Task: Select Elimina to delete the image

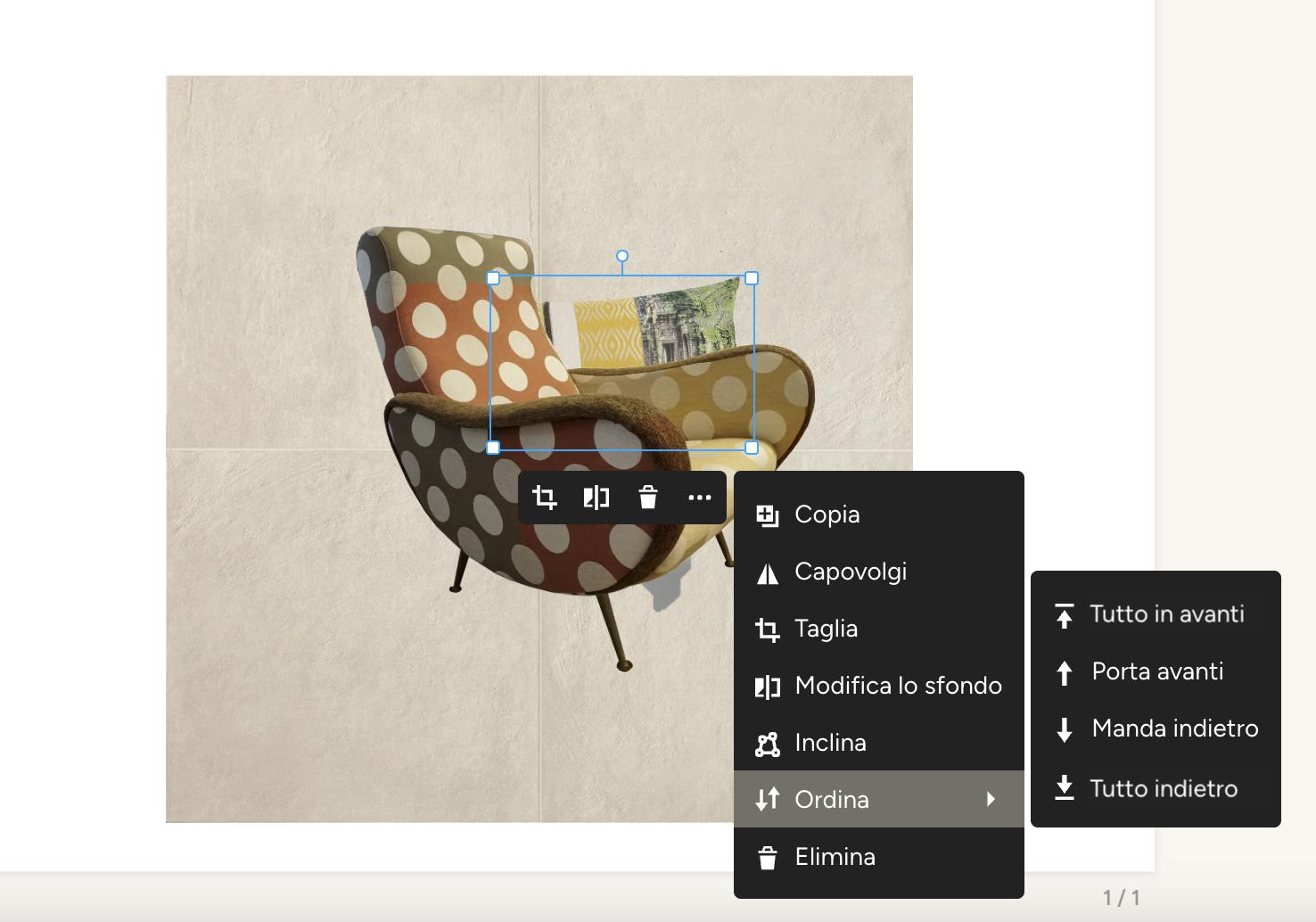Action: (x=879, y=857)
